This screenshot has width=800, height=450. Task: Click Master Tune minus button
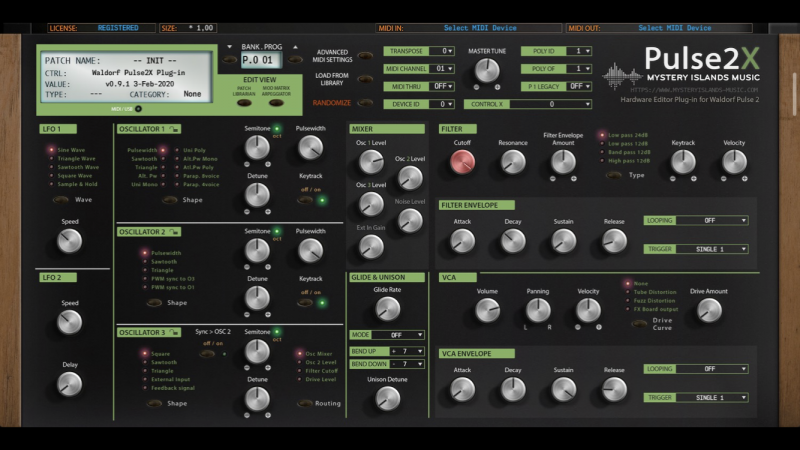tap(477, 87)
